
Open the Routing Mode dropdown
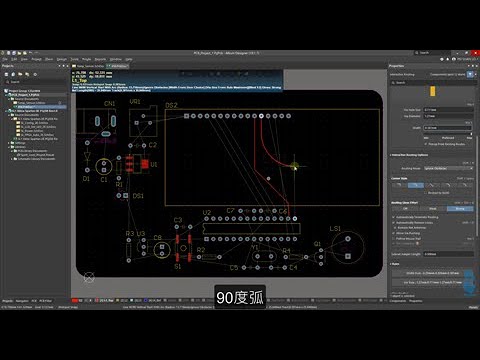point(448,168)
